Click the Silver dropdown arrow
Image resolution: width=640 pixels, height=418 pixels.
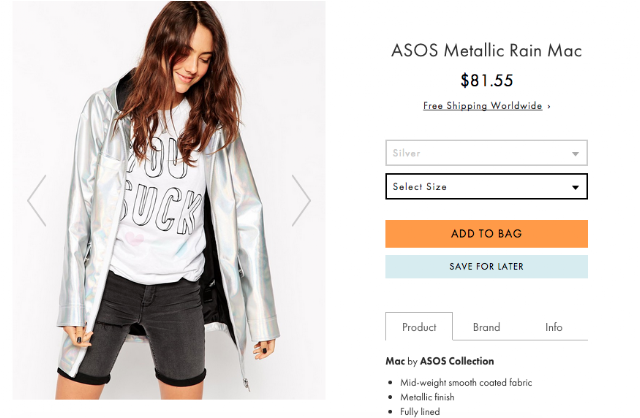pyautogui.click(x=575, y=154)
